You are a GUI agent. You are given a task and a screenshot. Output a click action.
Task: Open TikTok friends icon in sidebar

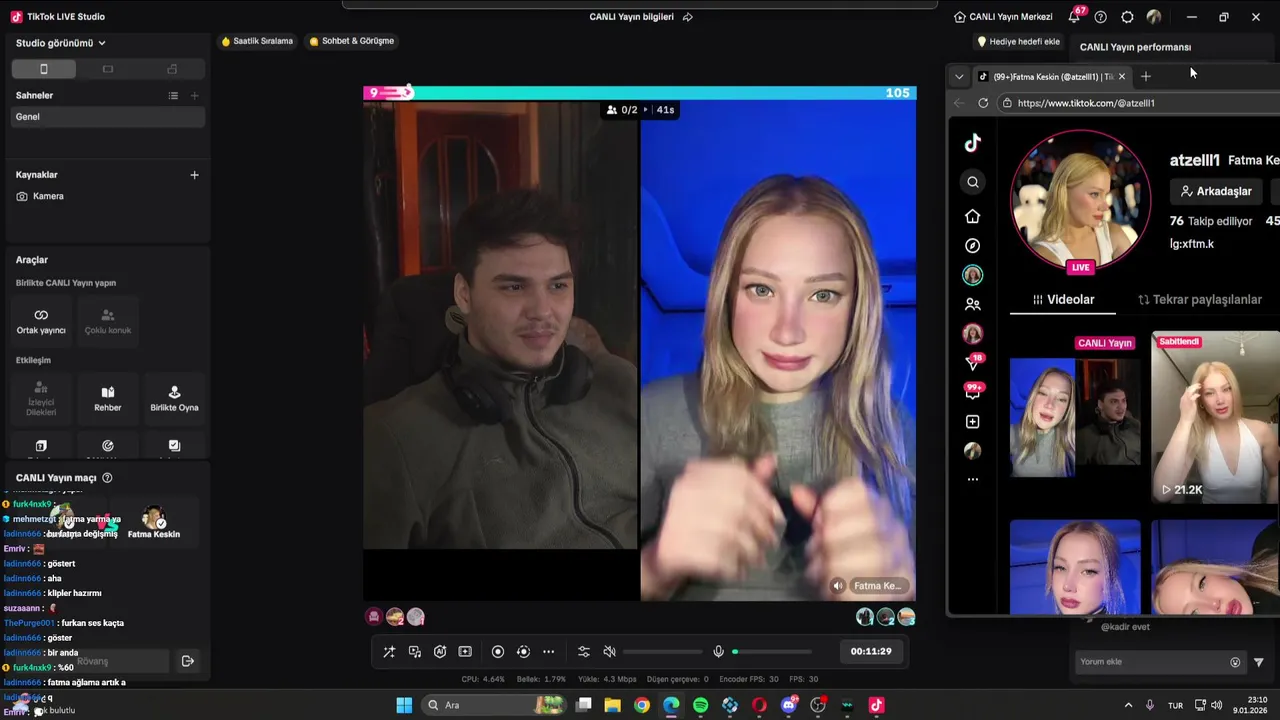tap(973, 305)
